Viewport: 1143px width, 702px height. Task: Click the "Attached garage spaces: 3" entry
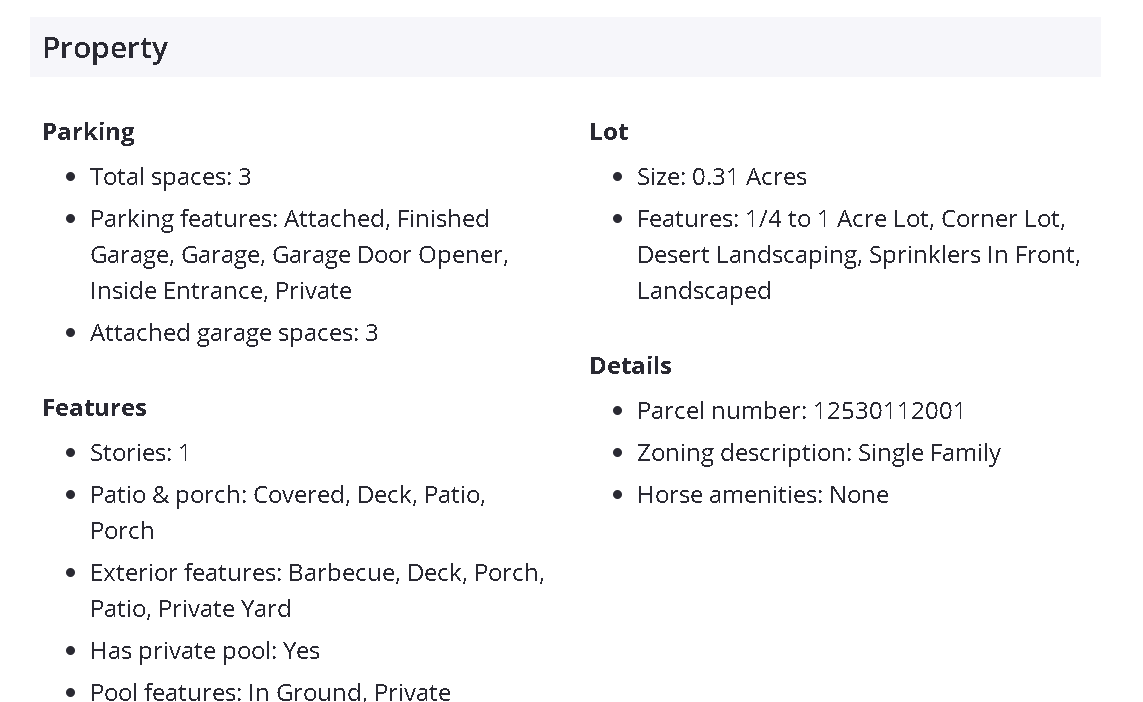(x=234, y=333)
